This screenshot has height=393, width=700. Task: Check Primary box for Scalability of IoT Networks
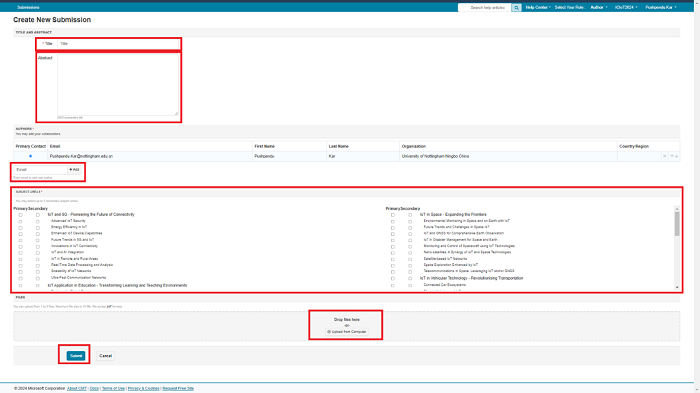point(20,272)
